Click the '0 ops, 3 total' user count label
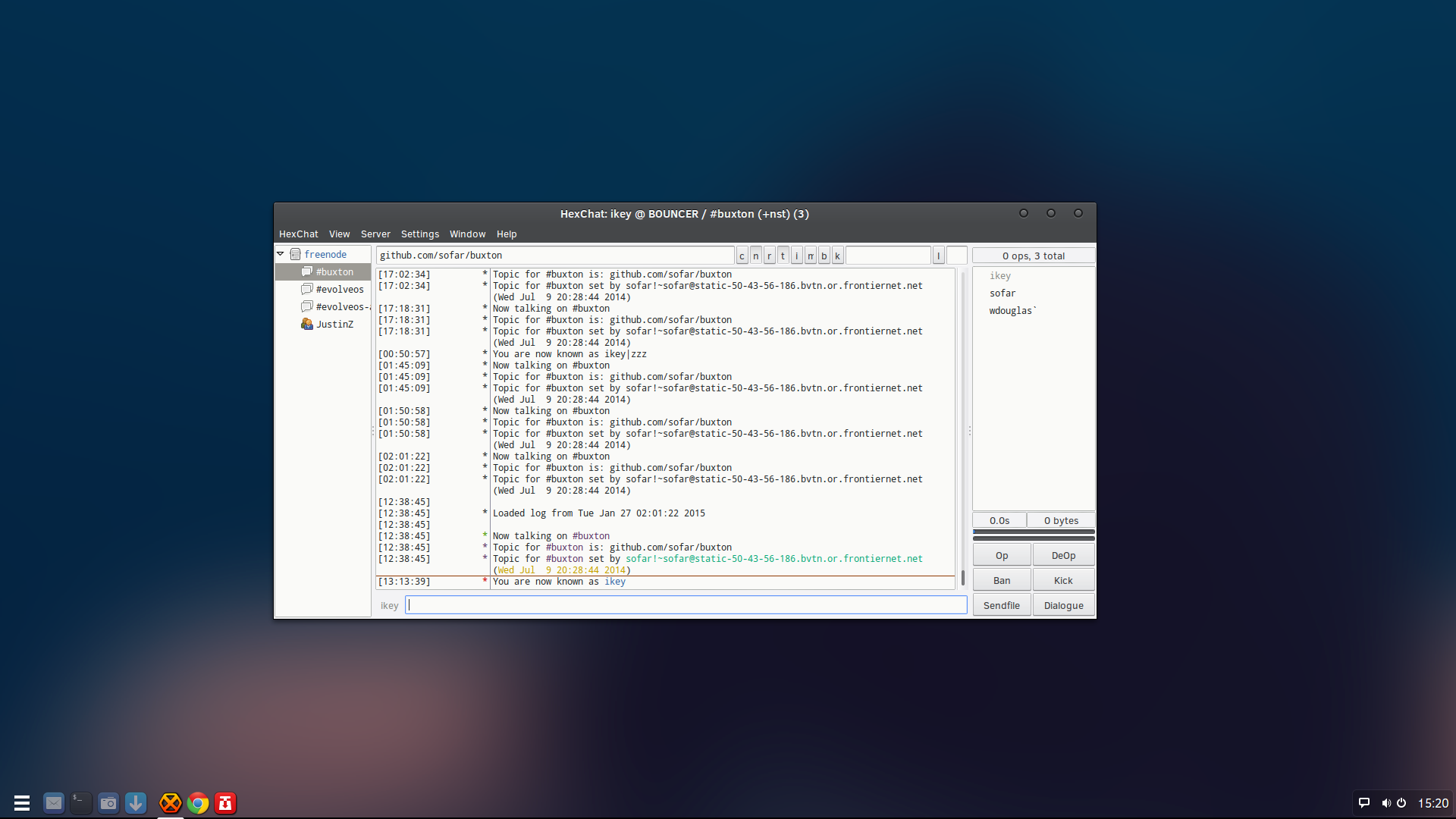Screen dimensions: 1456x819 pyautogui.click(x=1034, y=256)
